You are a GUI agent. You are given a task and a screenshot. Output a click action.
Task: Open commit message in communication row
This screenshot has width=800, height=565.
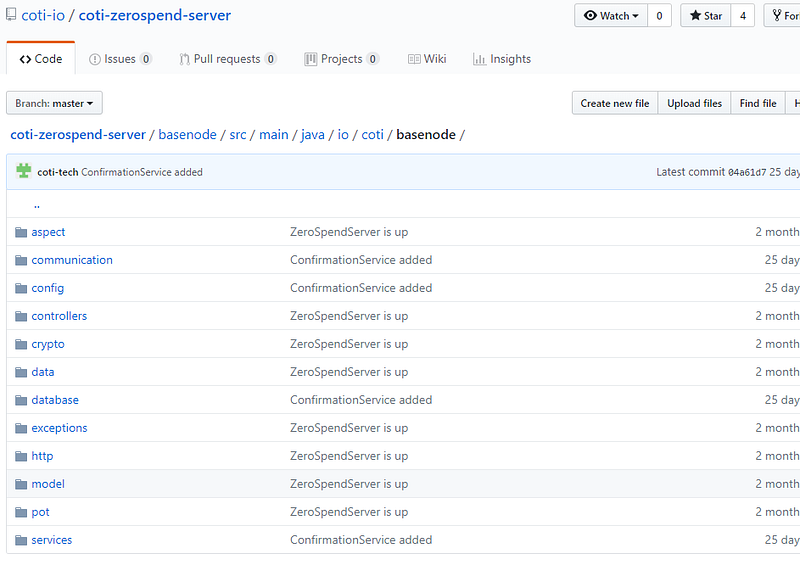coord(361,260)
